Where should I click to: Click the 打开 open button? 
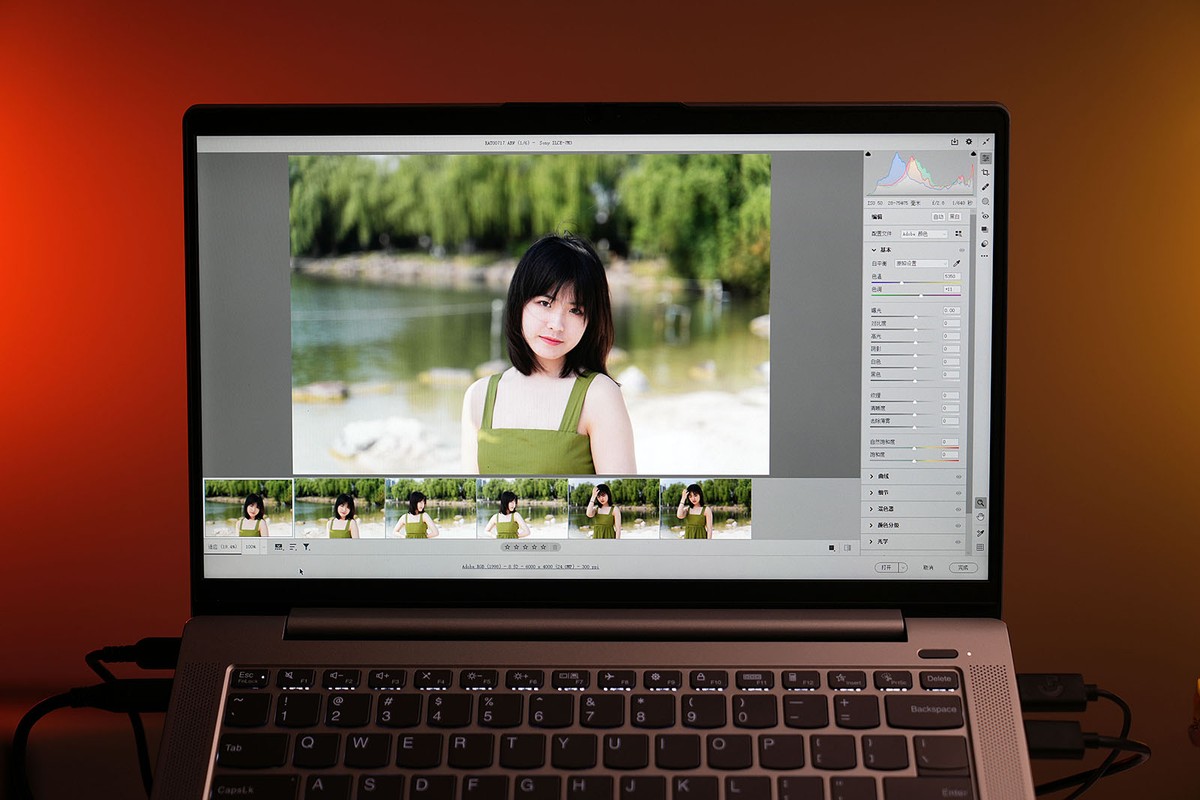[887, 567]
